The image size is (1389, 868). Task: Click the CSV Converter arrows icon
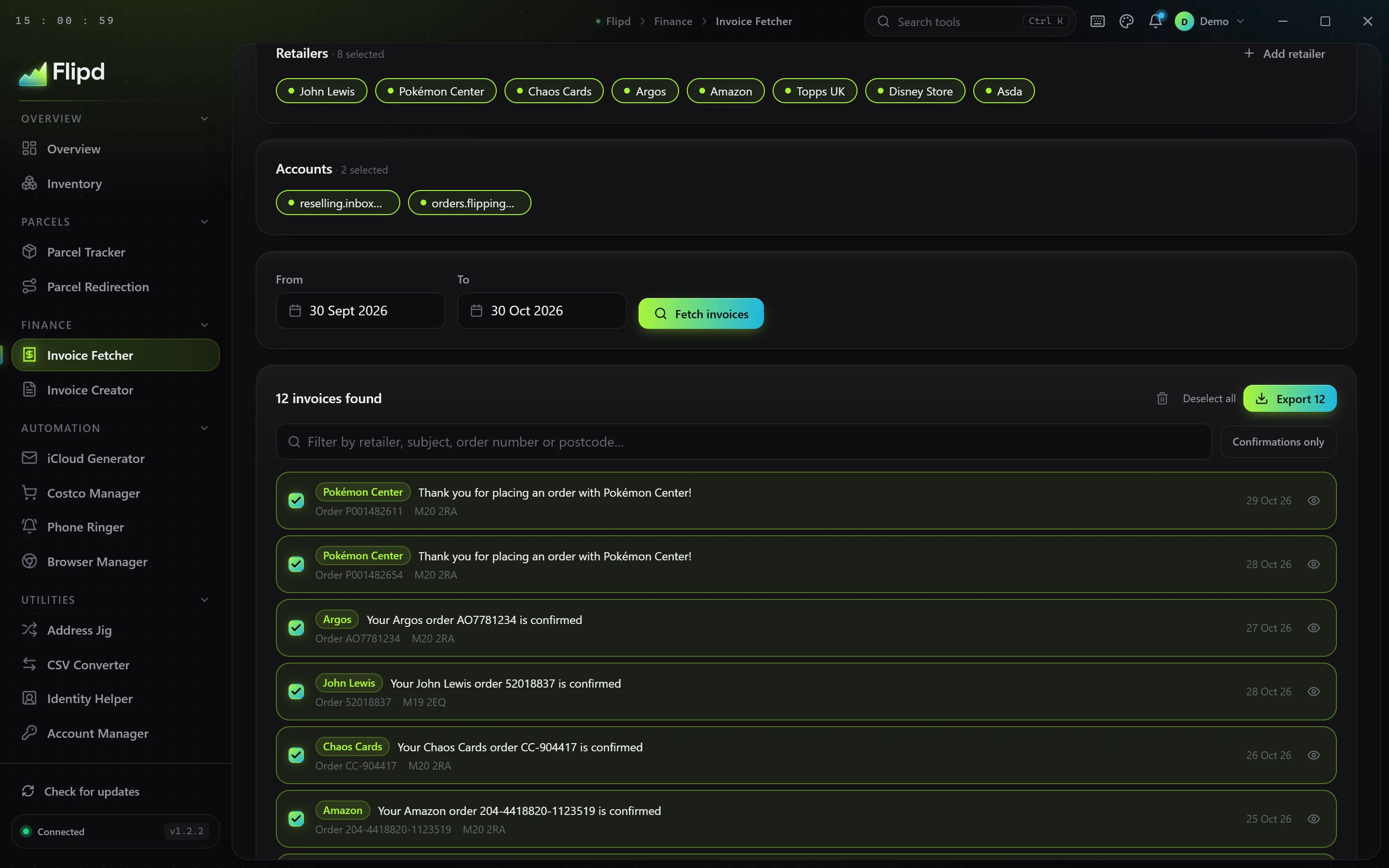[29, 664]
